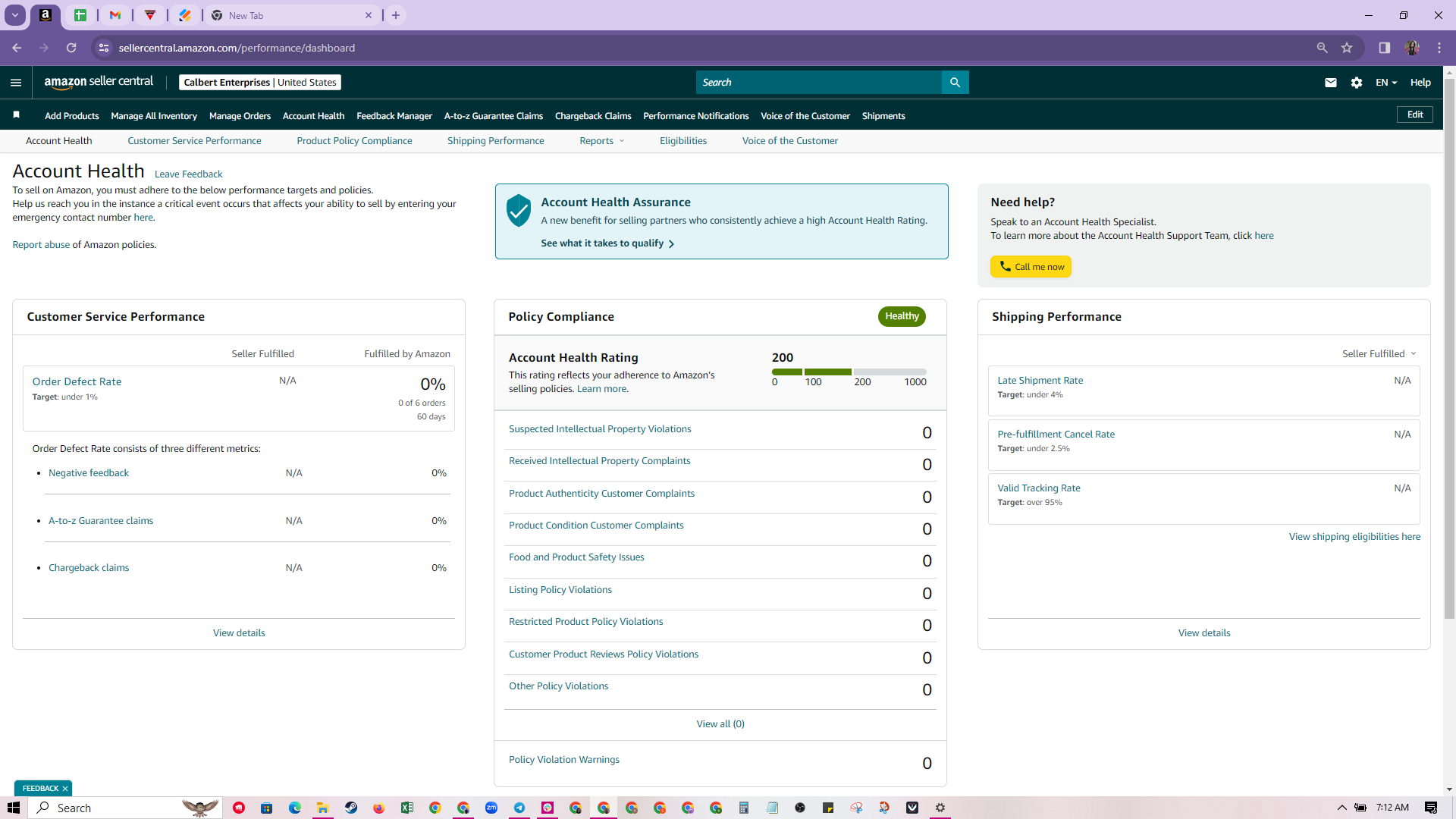This screenshot has height=819, width=1456.
Task: Open Chrome three-dot menu
Action: [1439, 48]
